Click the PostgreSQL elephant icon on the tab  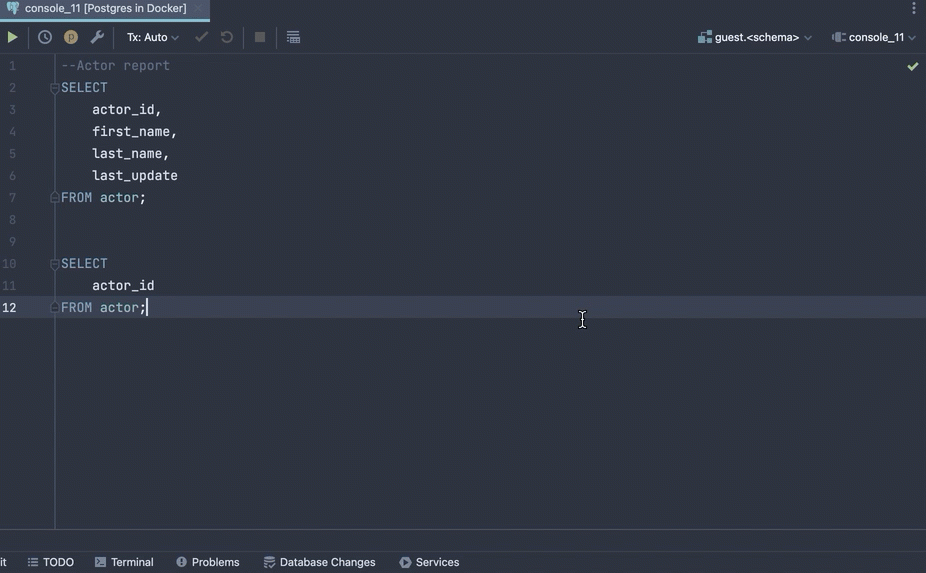click(12, 8)
